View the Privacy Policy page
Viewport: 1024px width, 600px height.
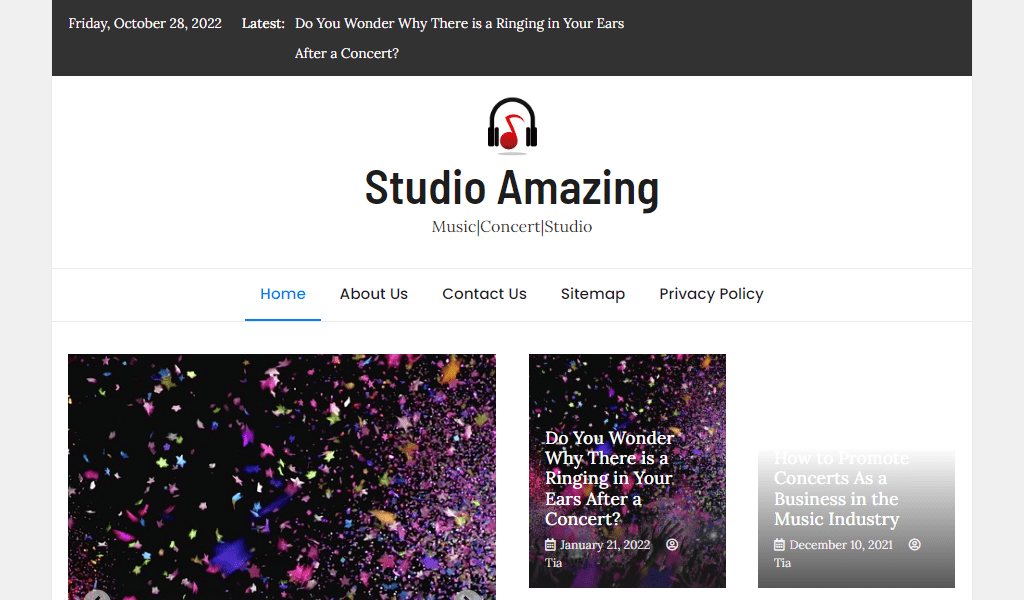[711, 294]
